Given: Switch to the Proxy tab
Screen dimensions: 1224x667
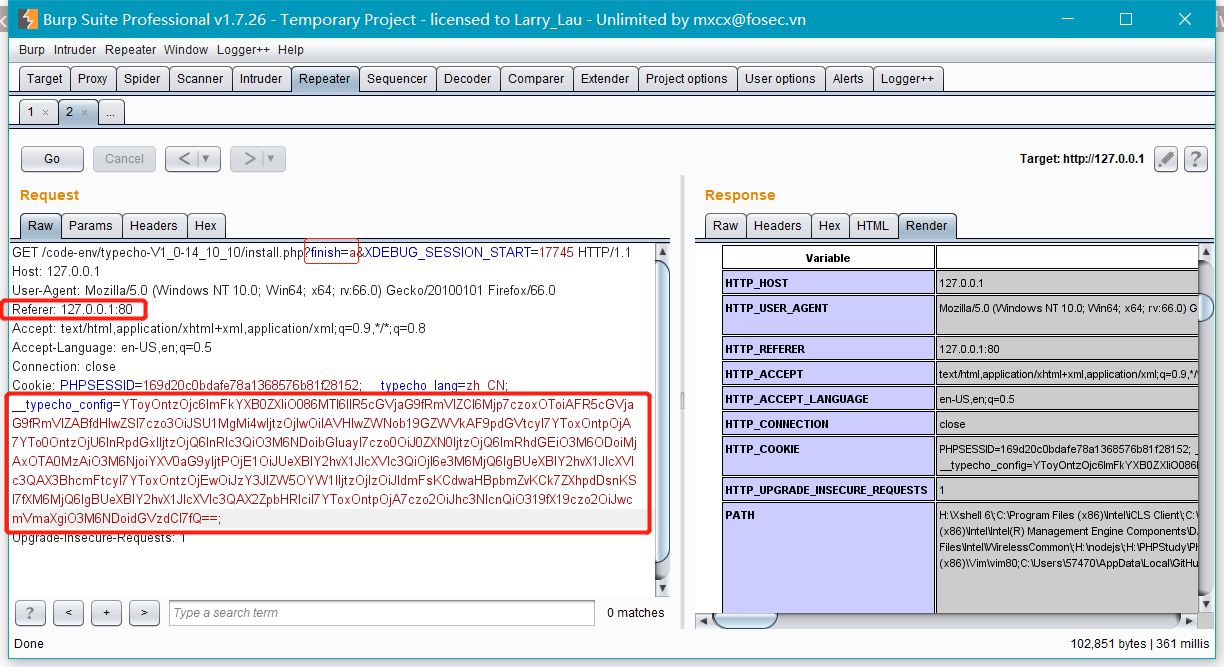Looking at the screenshot, I should [x=93, y=79].
